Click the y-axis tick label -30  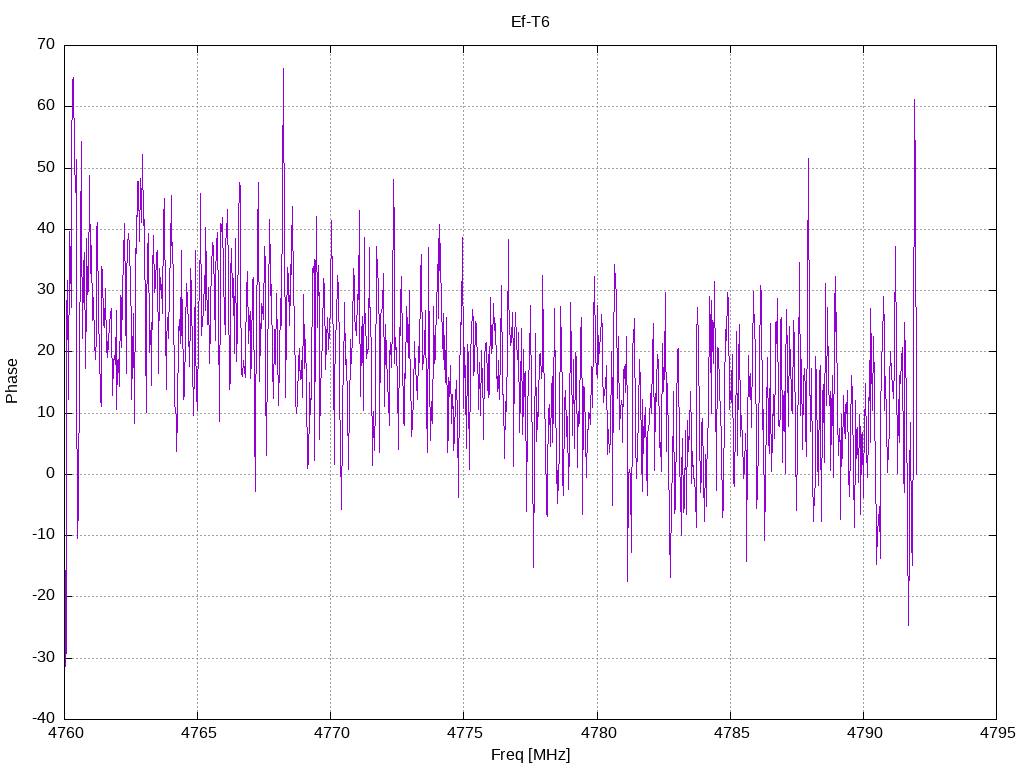(44, 657)
